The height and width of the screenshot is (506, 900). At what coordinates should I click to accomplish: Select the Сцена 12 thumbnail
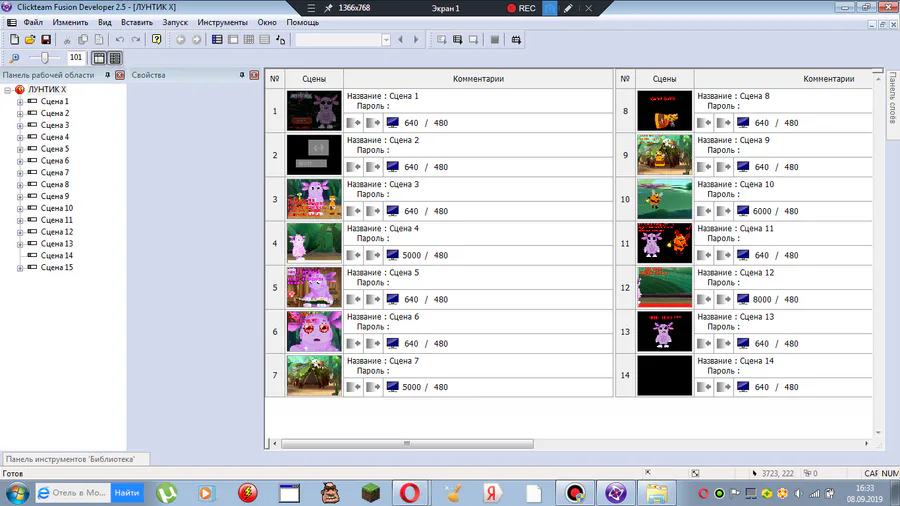tap(664, 287)
